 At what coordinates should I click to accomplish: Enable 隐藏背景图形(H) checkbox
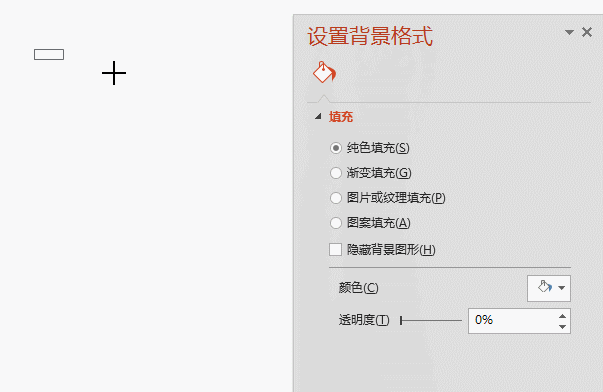pos(335,249)
